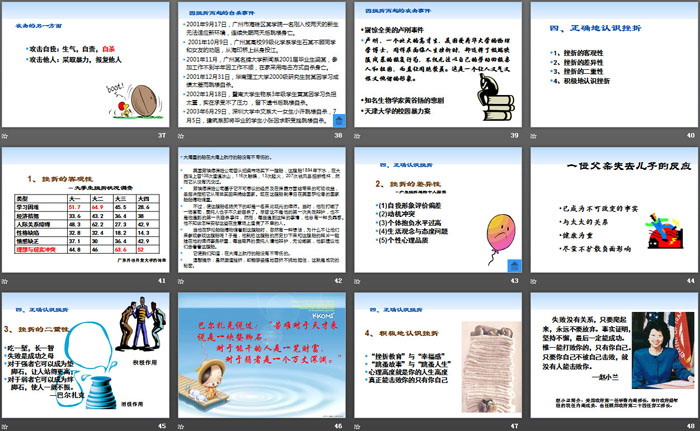Viewport: 700px width, 431px height.
Task: Click the animation star icon under slide 39
Action: point(357,136)
